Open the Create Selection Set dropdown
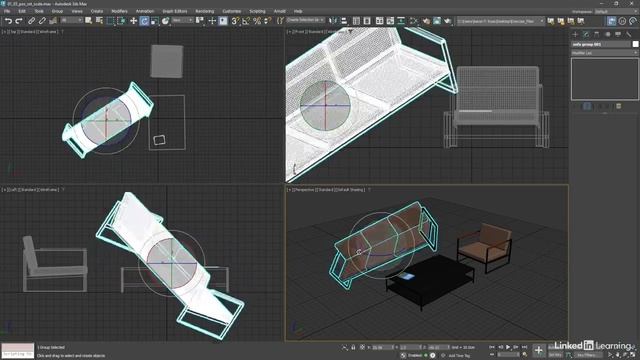The width and height of the screenshot is (640, 360). point(306,20)
